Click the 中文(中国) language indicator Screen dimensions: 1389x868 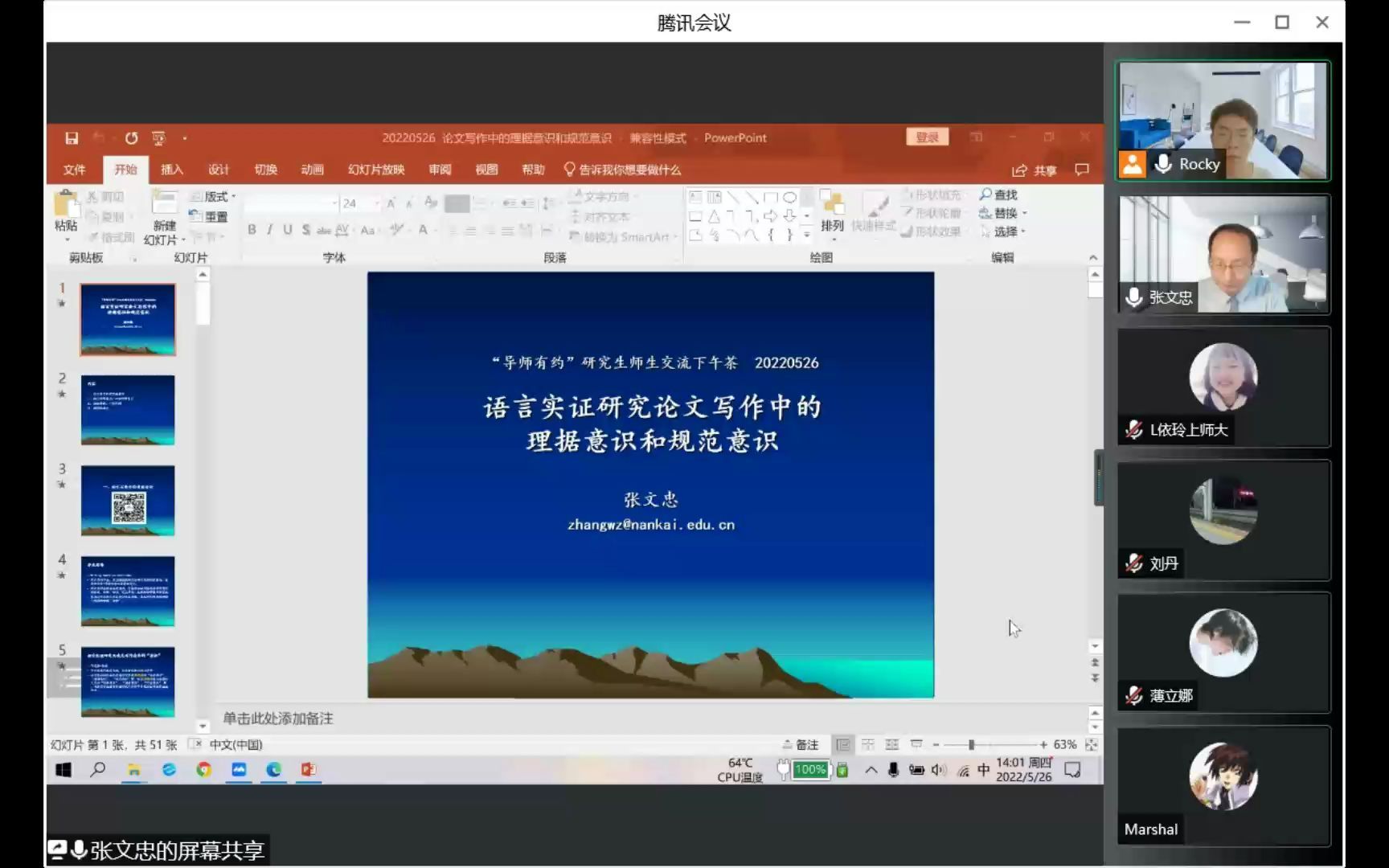click(236, 745)
